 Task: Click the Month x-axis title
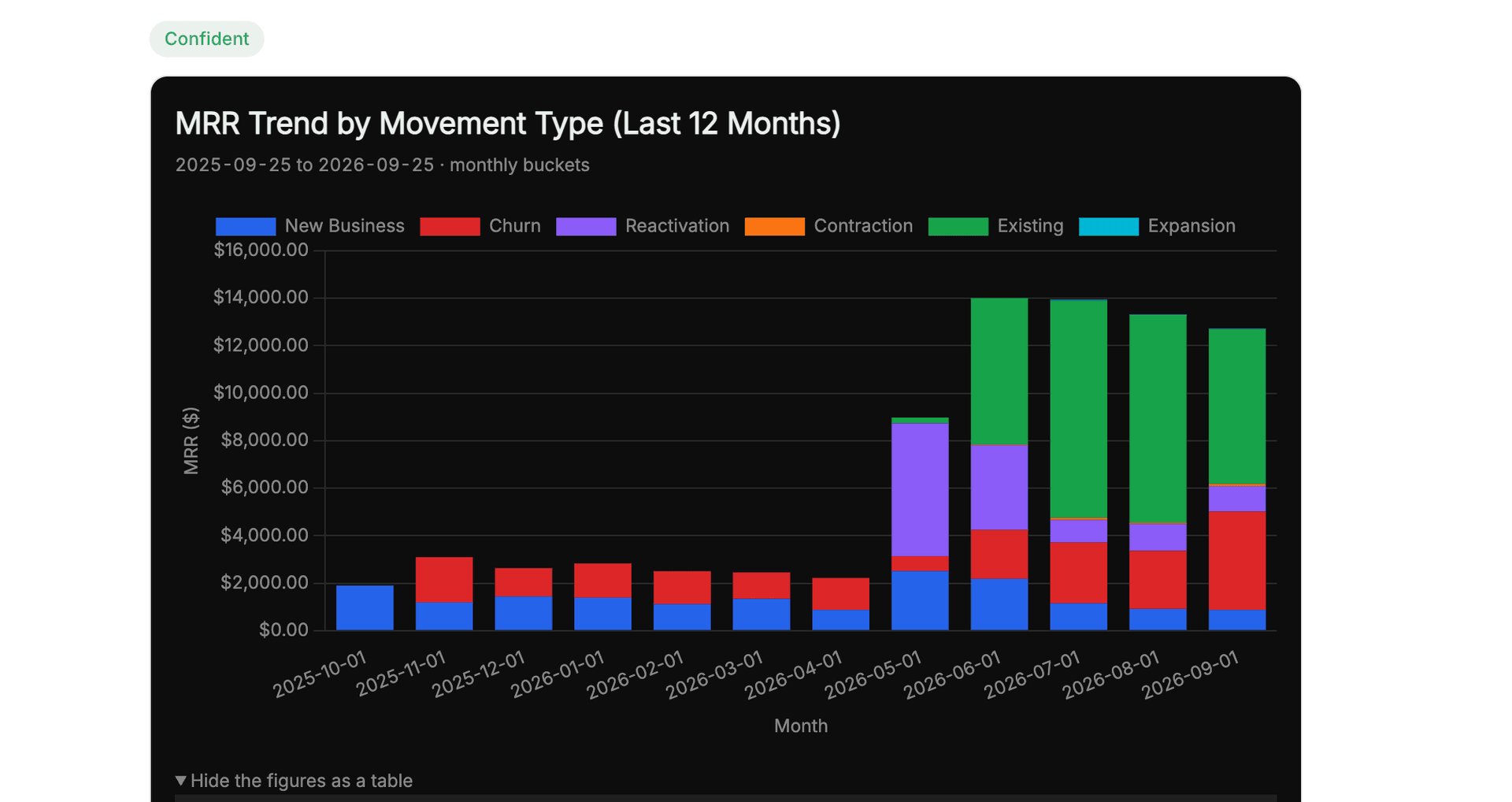[x=801, y=726]
